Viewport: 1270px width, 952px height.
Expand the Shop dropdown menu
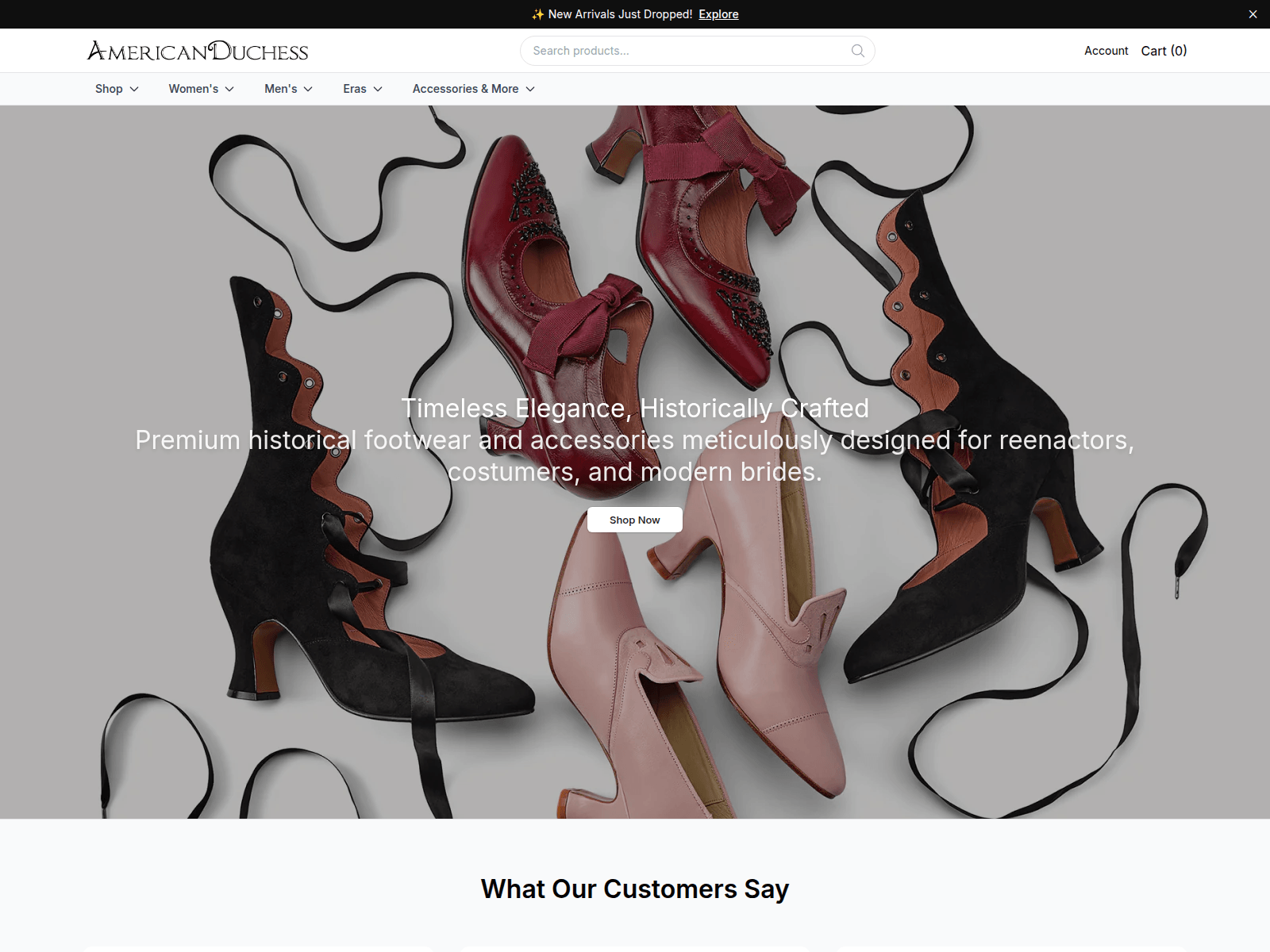(x=117, y=89)
